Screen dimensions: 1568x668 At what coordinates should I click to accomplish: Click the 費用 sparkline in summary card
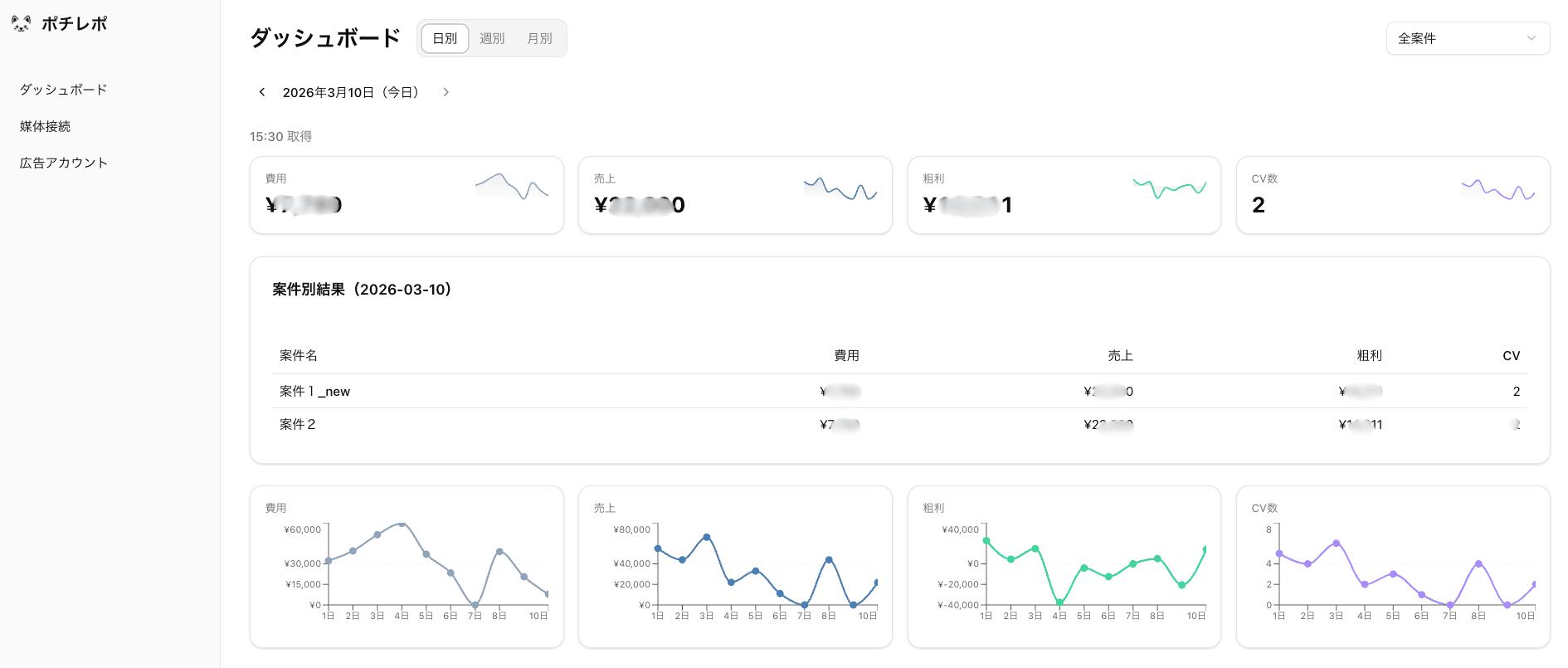tap(511, 188)
